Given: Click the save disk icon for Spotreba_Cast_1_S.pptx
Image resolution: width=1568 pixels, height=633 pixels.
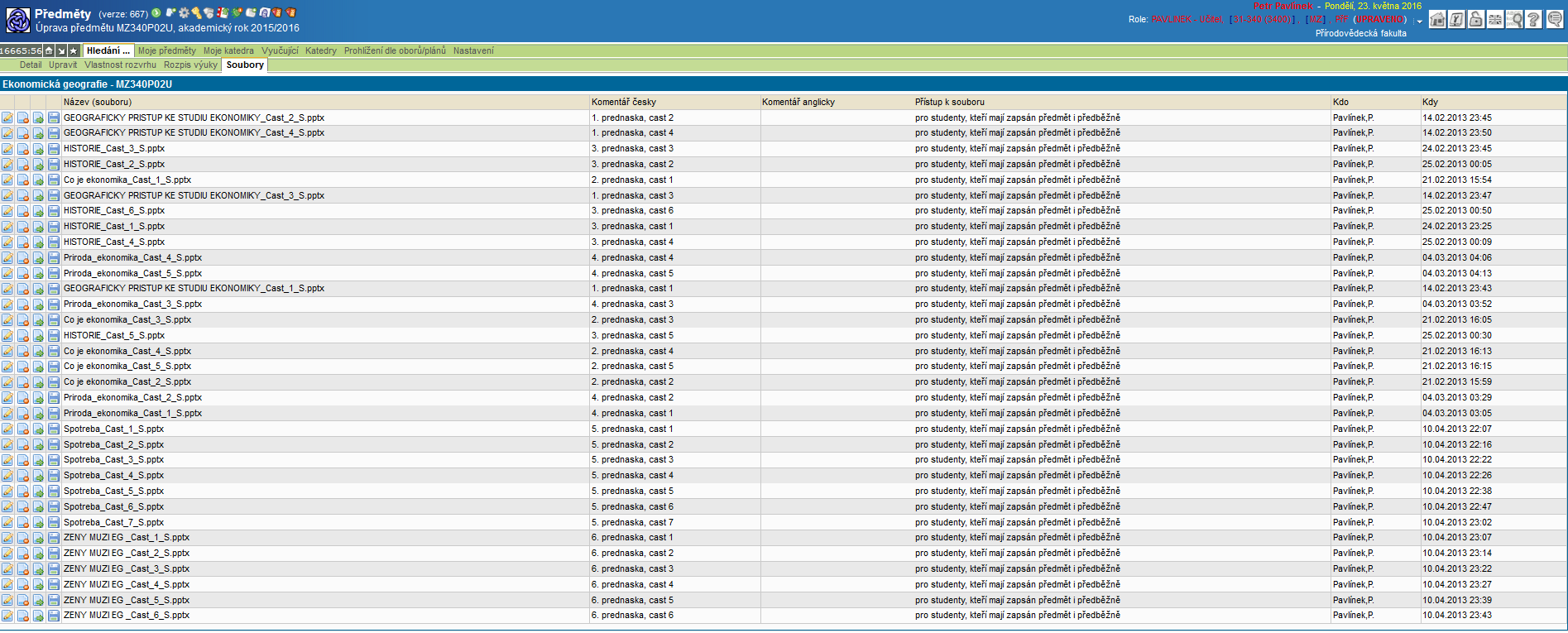Looking at the screenshot, I should (x=54, y=429).
